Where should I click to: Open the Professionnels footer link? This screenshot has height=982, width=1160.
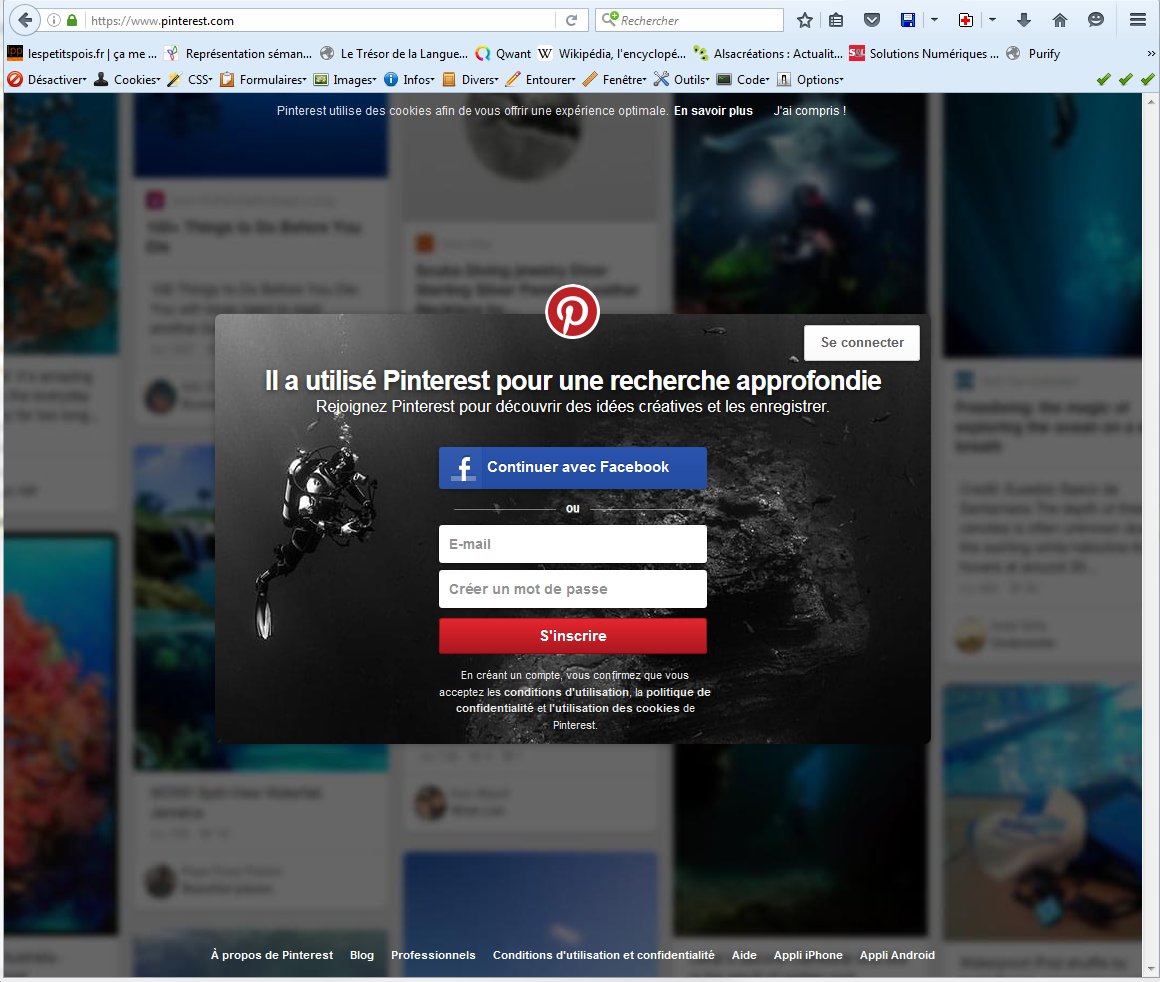tap(433, 955)
